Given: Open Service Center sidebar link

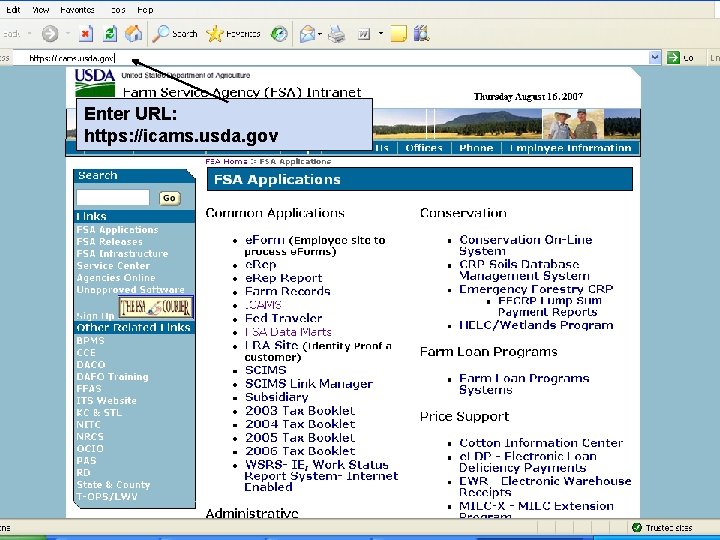Looking at the screenshot, I should coord(113,265).
